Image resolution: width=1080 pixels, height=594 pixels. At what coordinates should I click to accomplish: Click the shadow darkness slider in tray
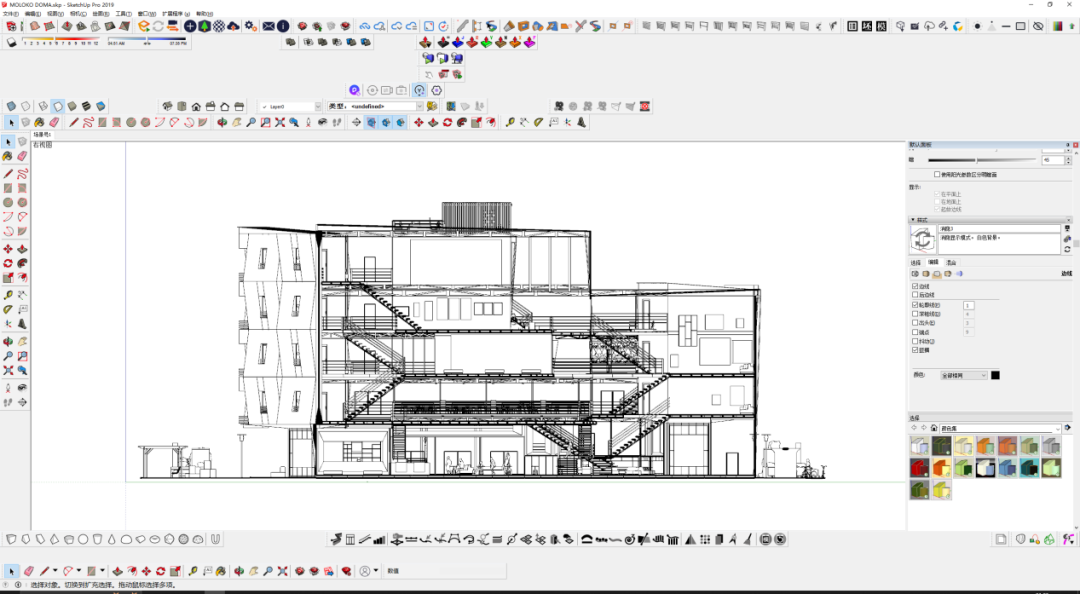982,160
